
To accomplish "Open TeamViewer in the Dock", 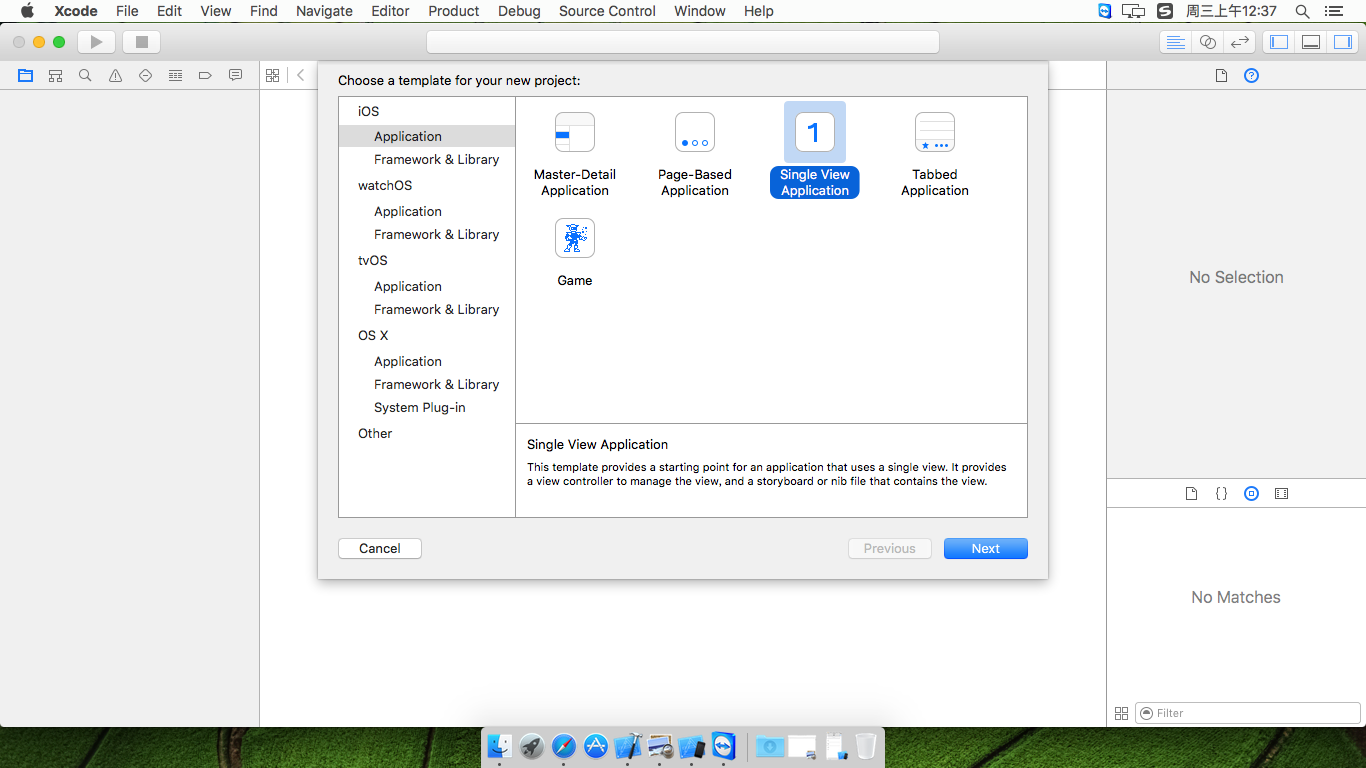I will coord(724,746).
